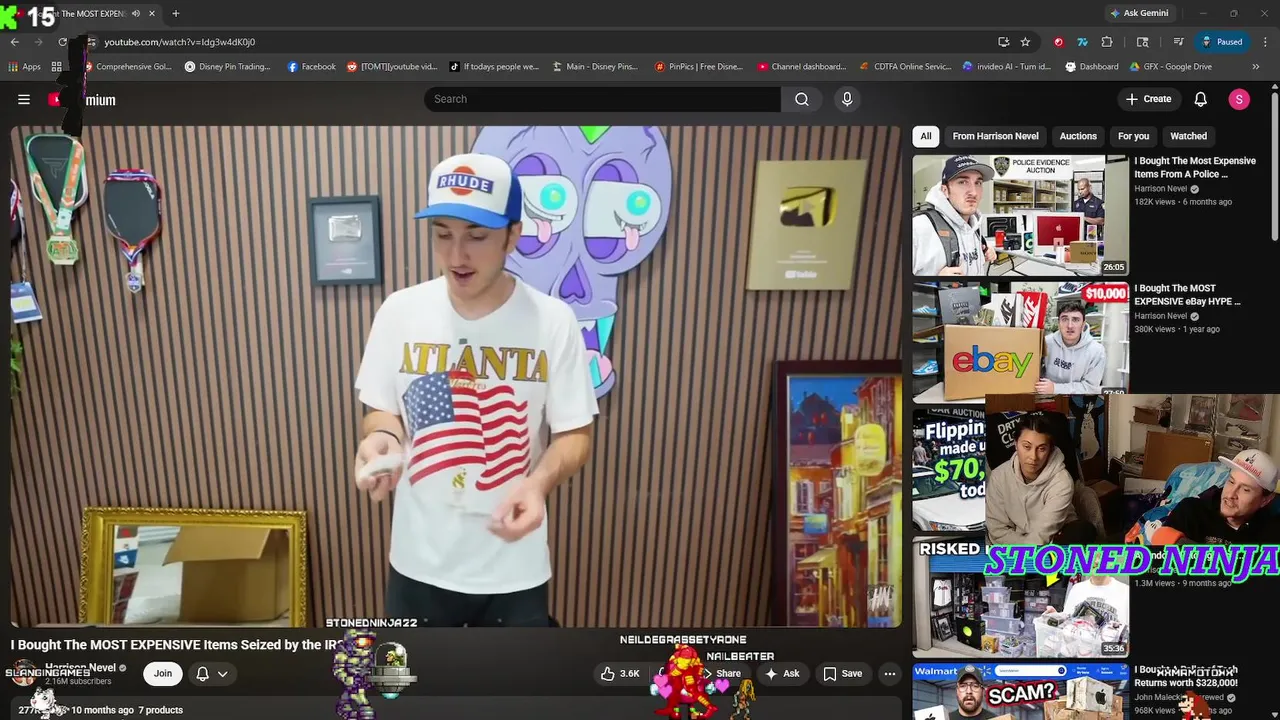Select the Watched filter chip

[1188, 136]
